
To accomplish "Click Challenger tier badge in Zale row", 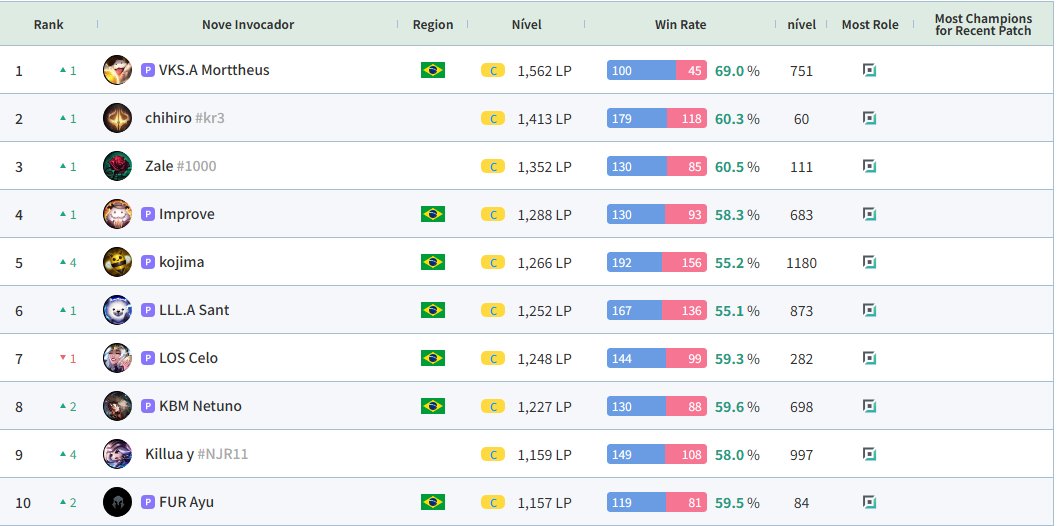I will (x=493, y=166).
